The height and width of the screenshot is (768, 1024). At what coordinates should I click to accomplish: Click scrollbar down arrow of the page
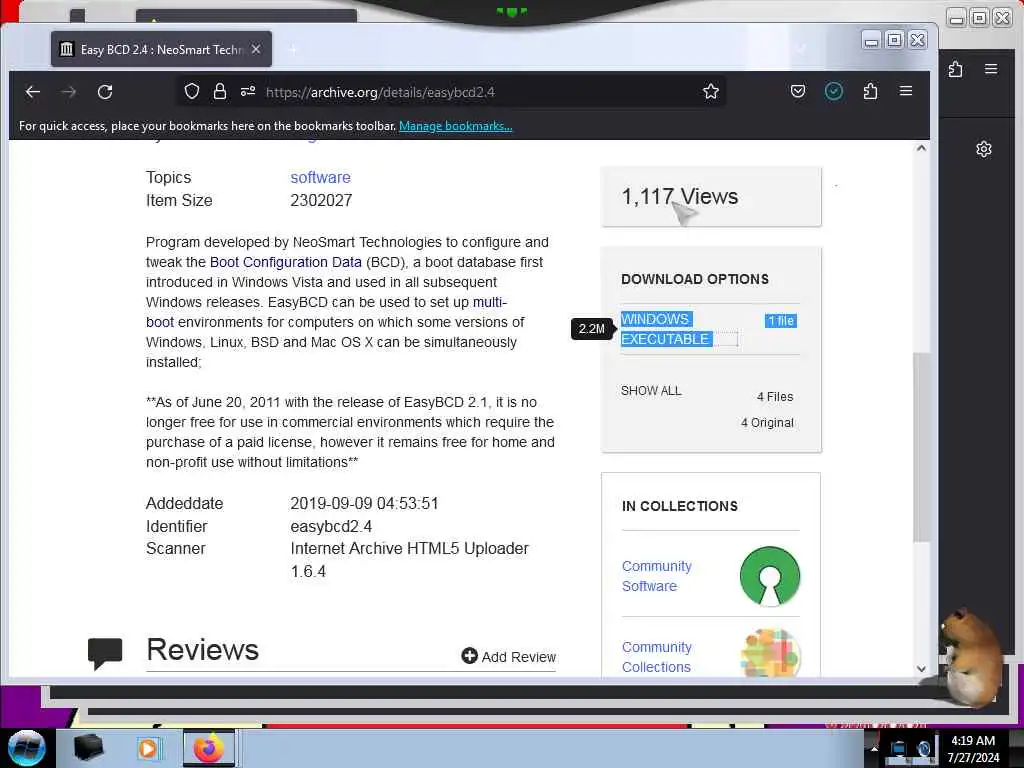click(x=921, y=668)
